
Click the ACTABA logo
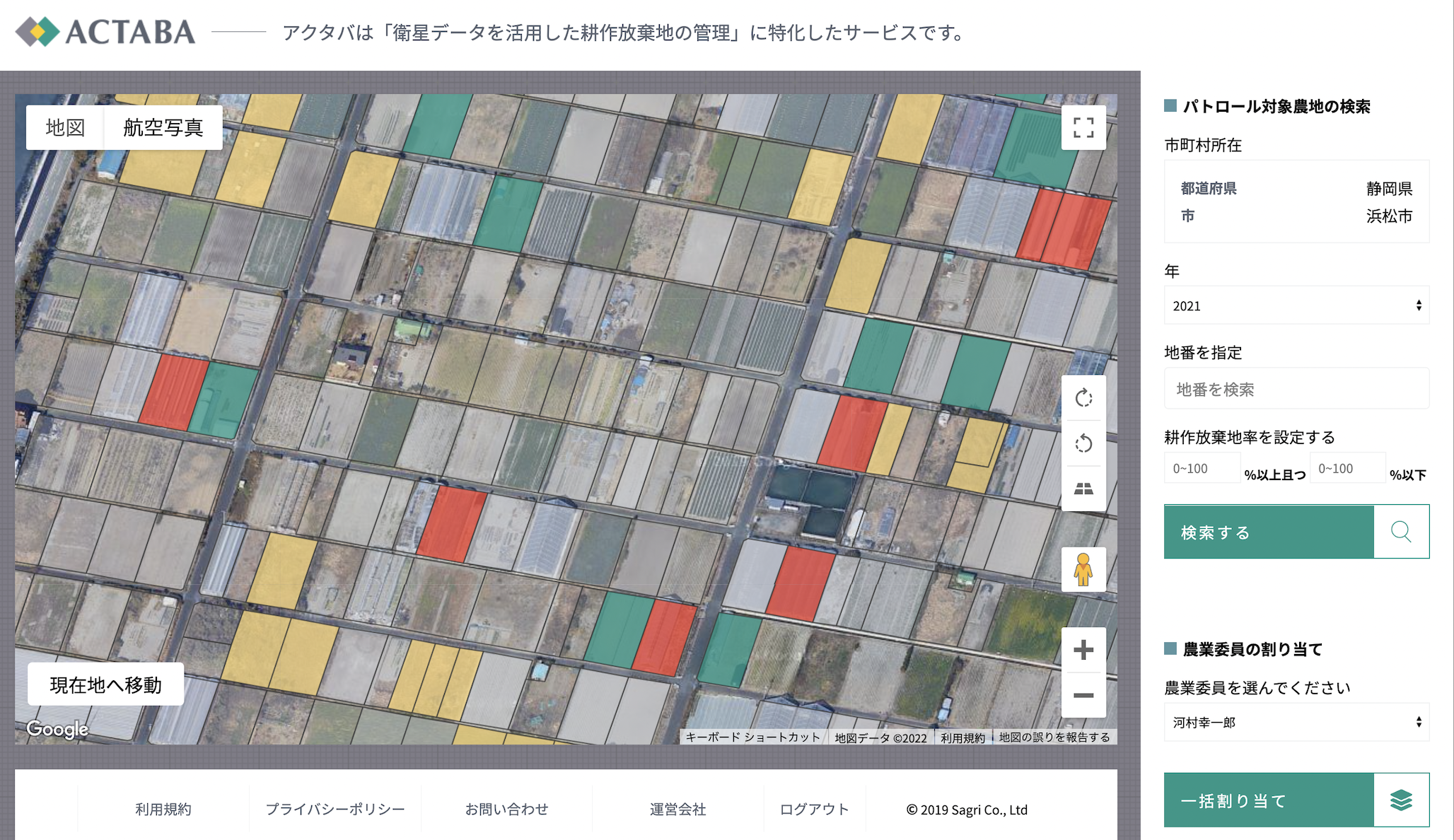106,32
